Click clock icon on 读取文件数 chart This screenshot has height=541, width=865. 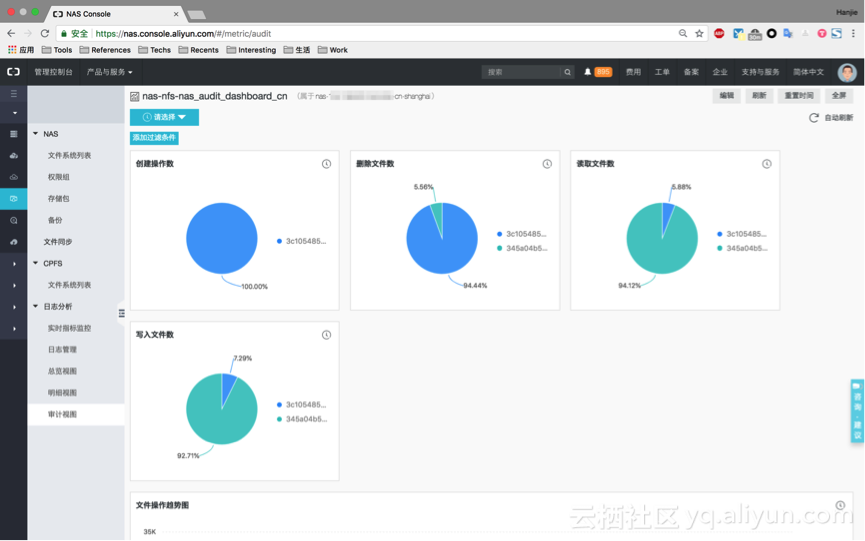[x=767, y=164]
